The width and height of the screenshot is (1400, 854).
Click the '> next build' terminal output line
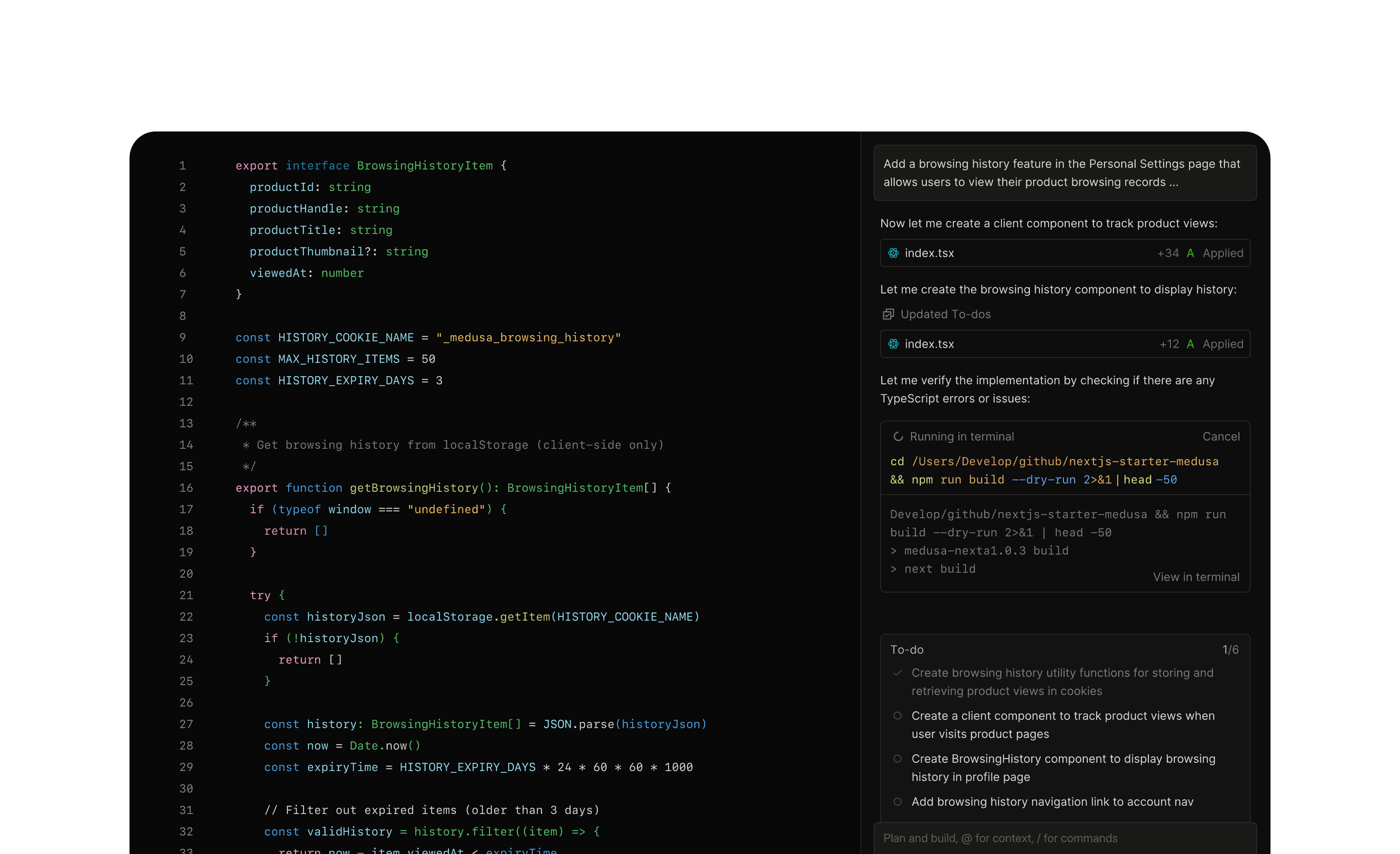(933, 569)
